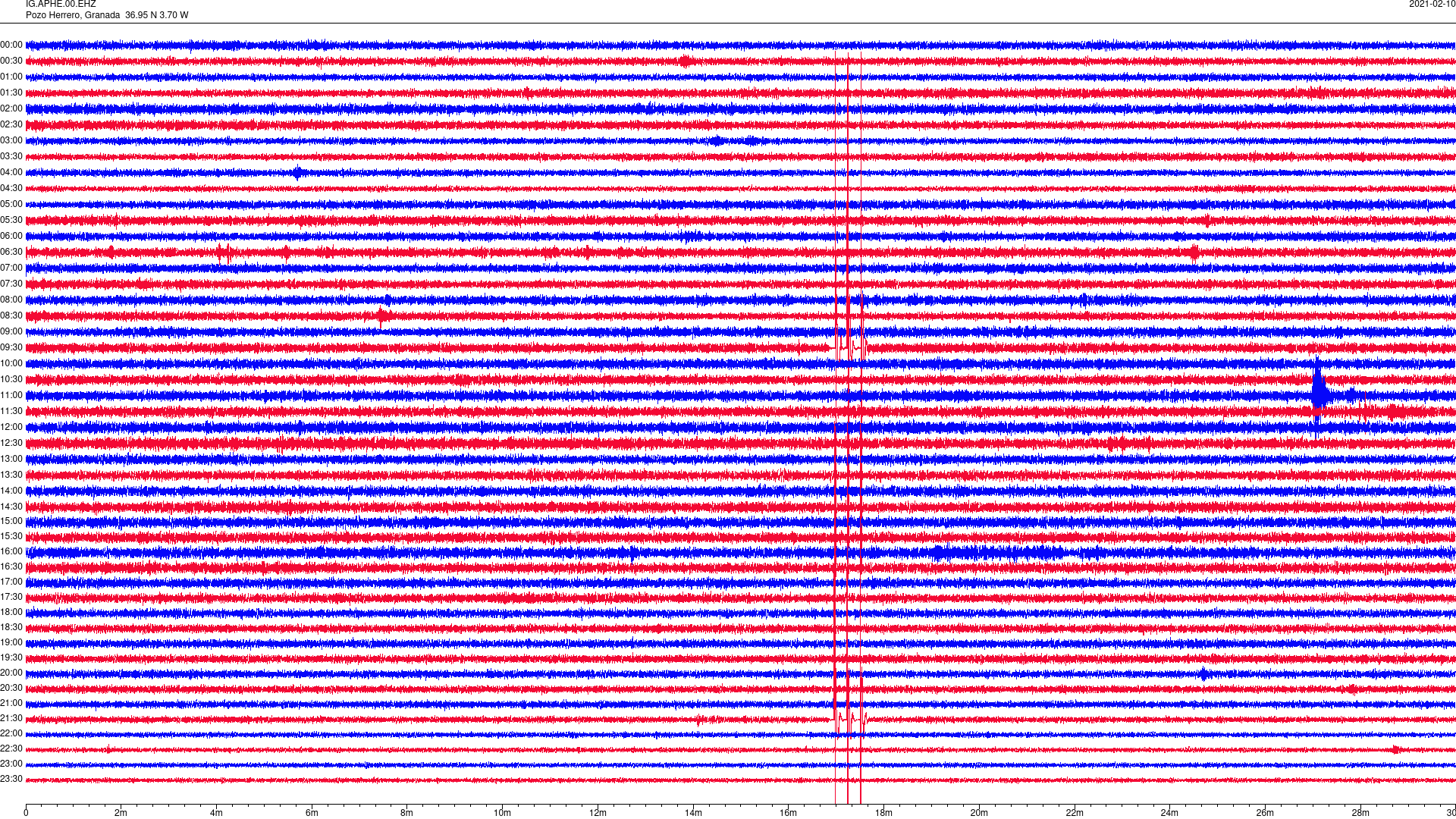Select the 10:00 trace time label
This screenshot has width=1456, height=819.
click(x=11, y=364)
